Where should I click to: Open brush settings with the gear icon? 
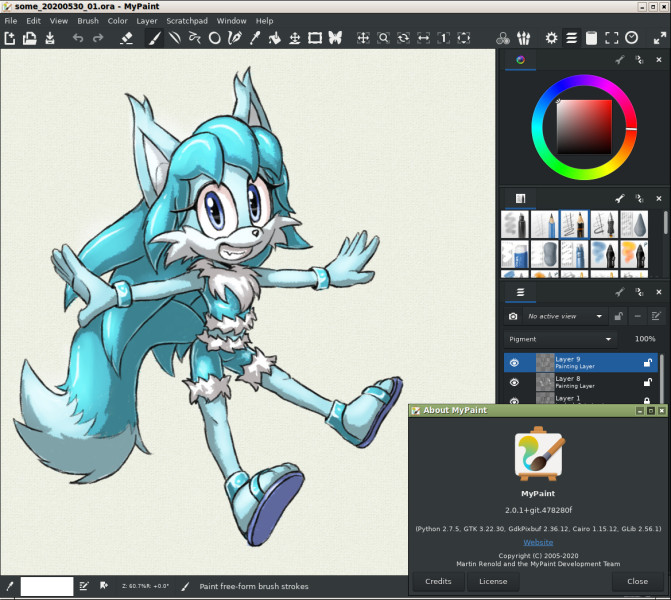[551, 38]
